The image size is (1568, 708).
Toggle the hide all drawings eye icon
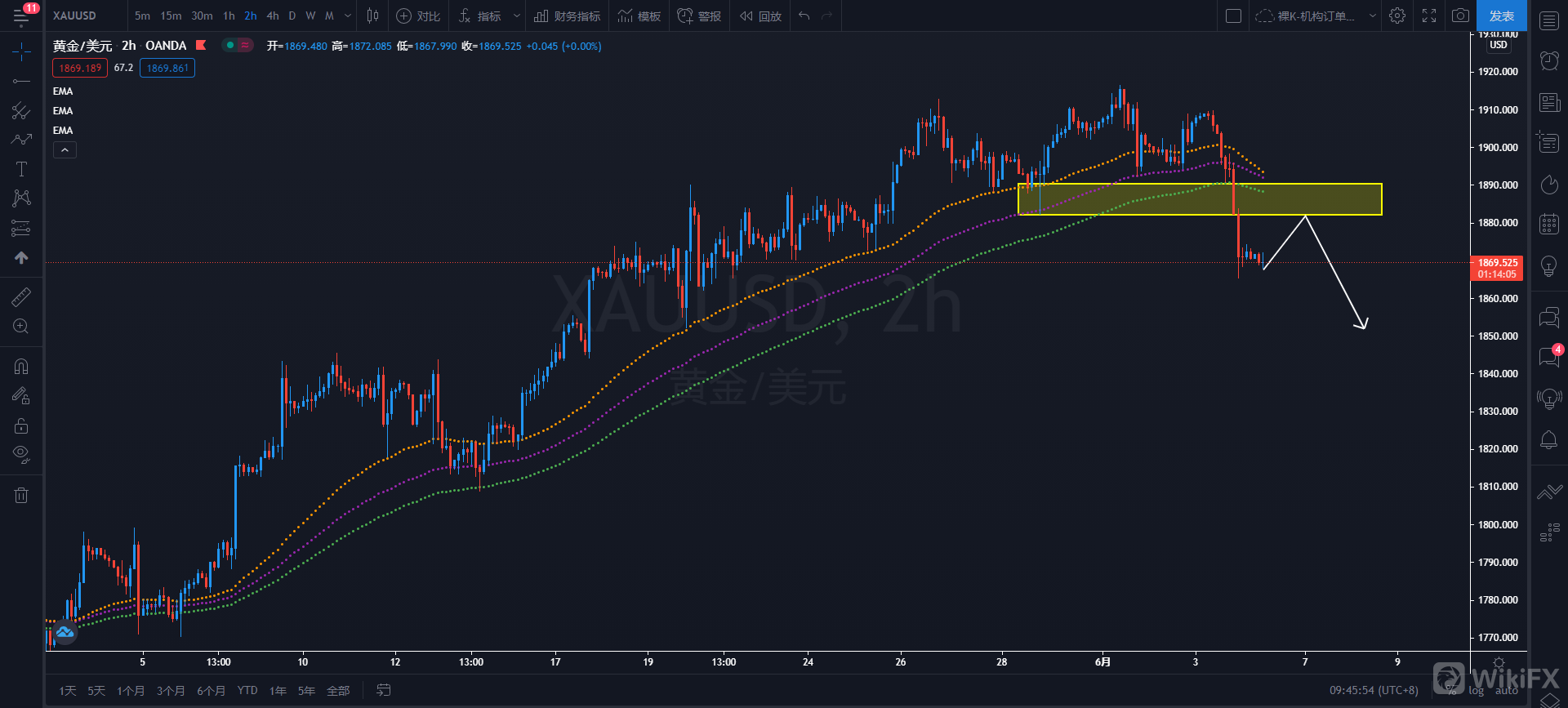[x=21, y=454]
